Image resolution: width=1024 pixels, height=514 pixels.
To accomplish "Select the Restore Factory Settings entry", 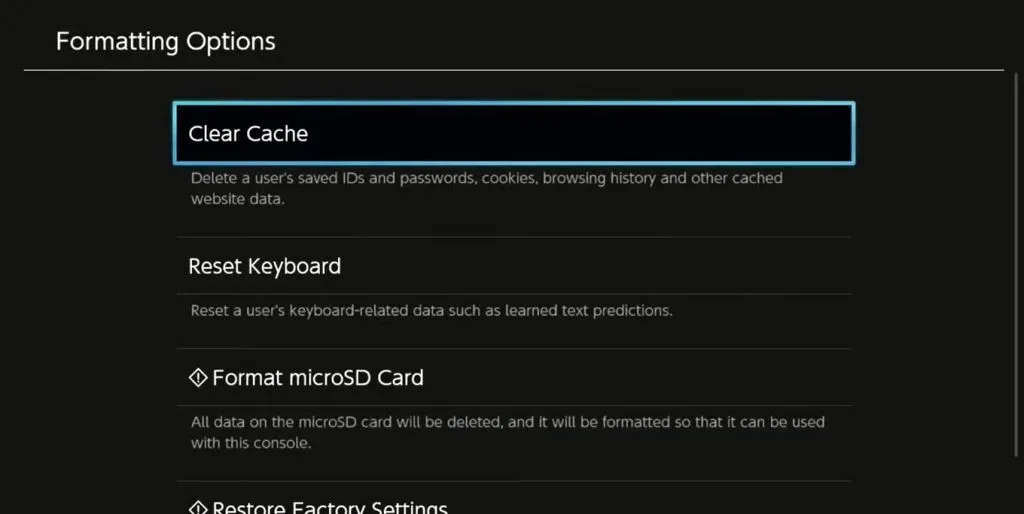I will pyautogui.click(x=514, y=504).
